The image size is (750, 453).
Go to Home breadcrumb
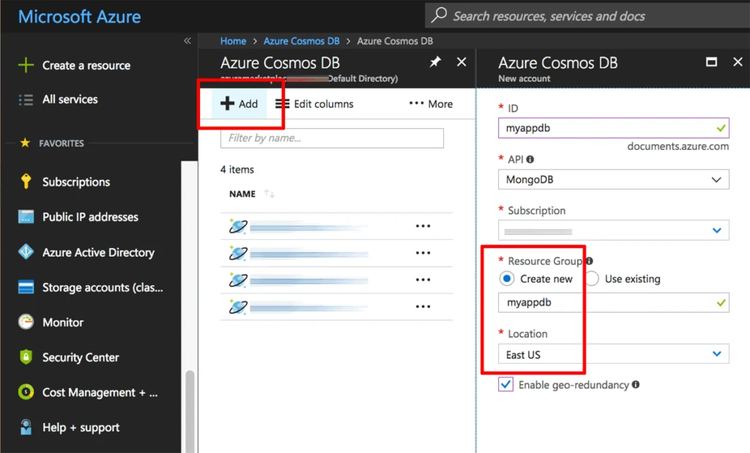(233, 41)
